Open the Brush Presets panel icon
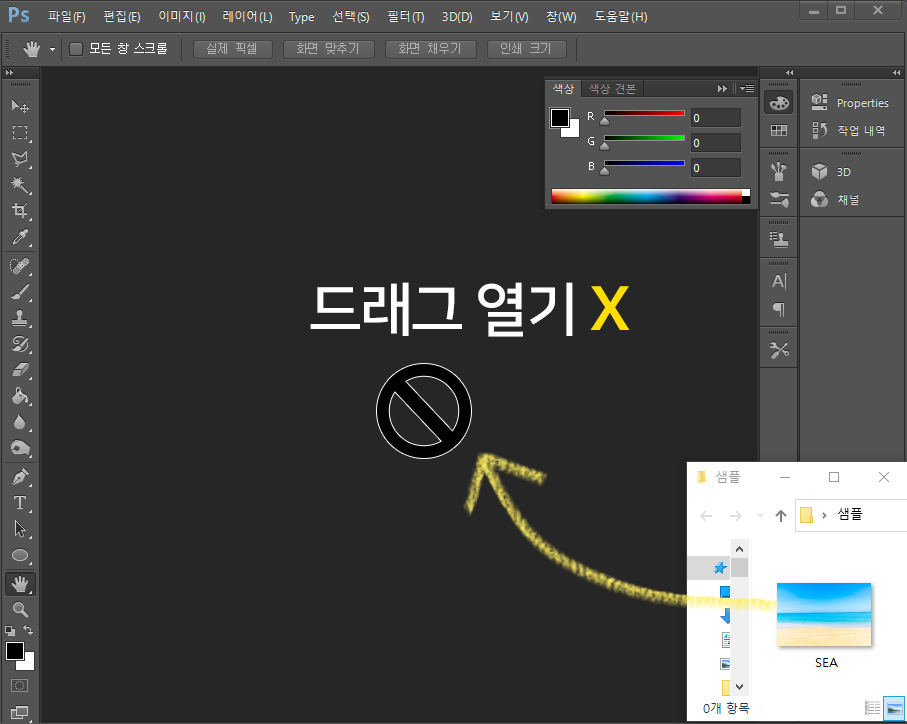Viewport: 907px width, 724px height. coord(779,200)
